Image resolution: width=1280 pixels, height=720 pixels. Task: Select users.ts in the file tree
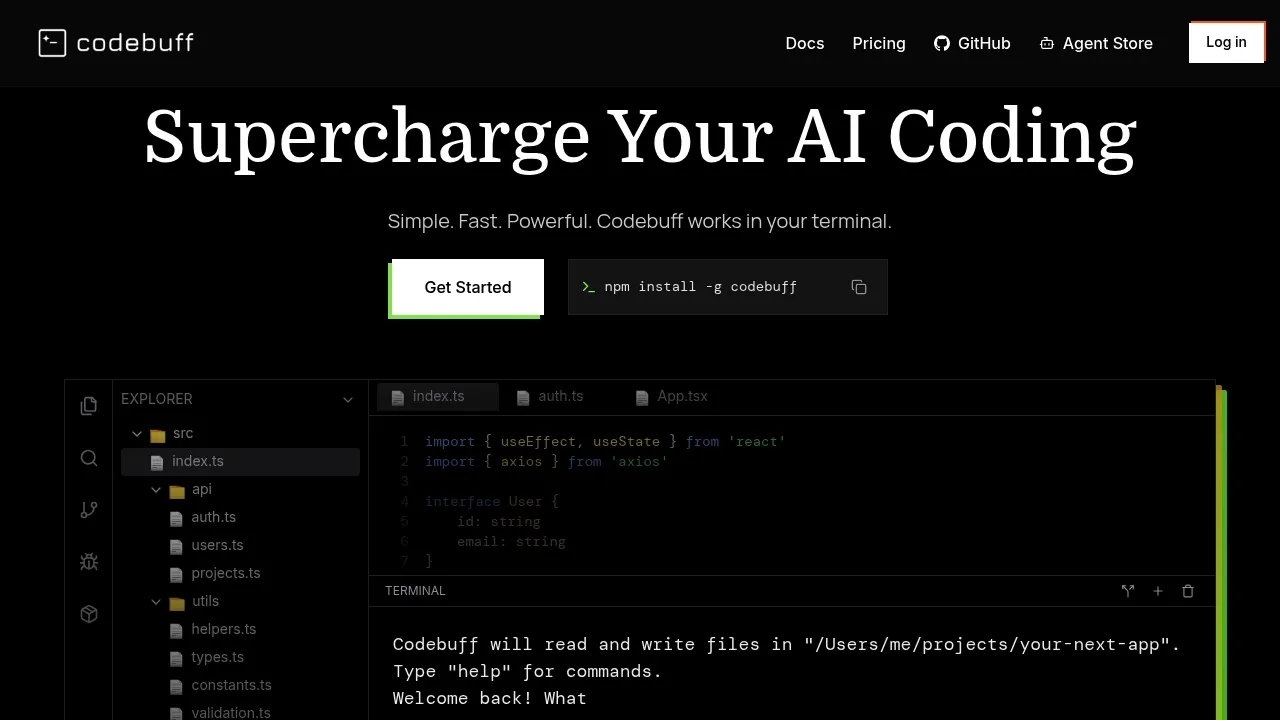pos(217,545)
